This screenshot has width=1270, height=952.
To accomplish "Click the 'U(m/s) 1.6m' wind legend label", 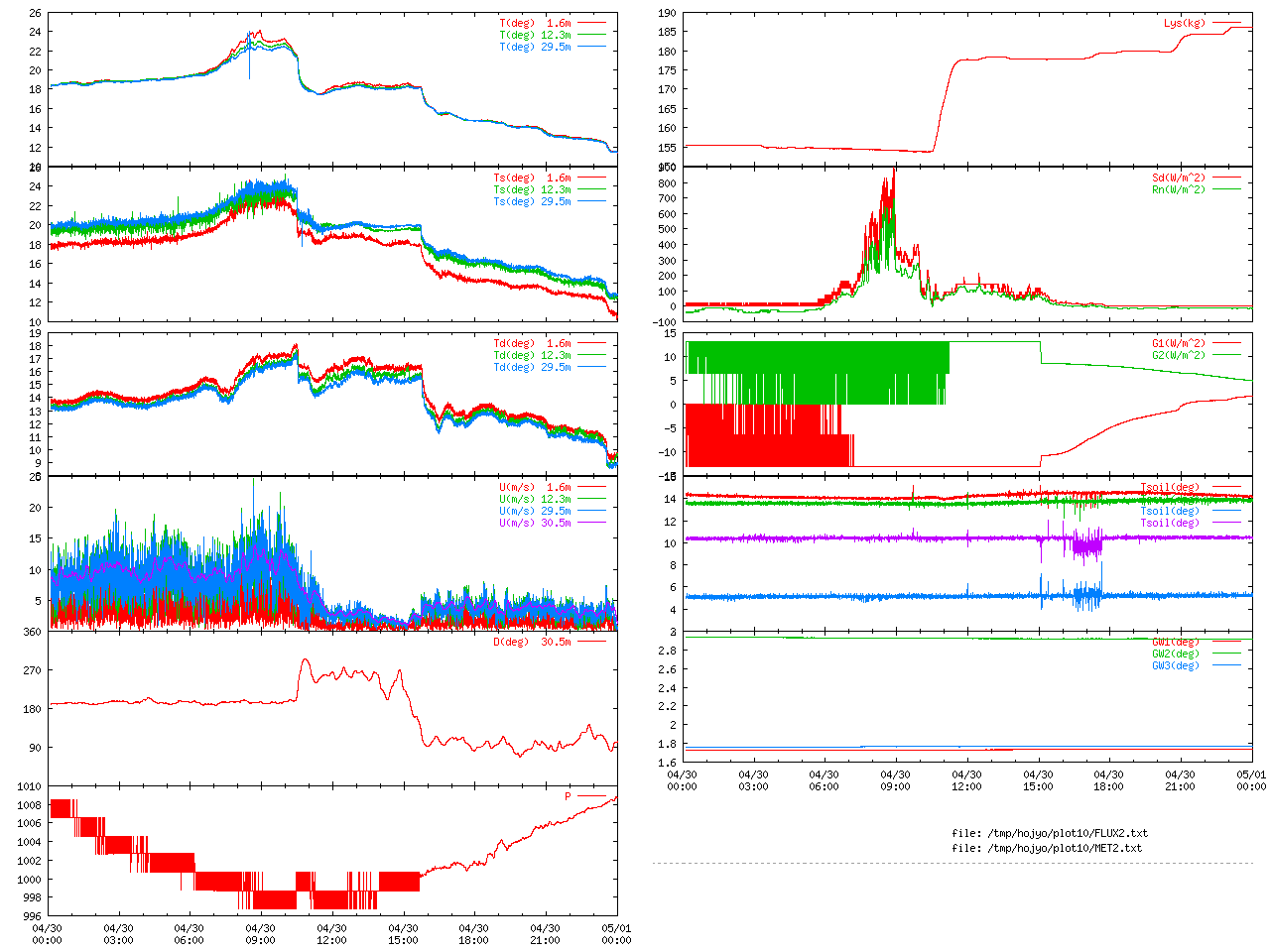I will (x=535, y=487).
